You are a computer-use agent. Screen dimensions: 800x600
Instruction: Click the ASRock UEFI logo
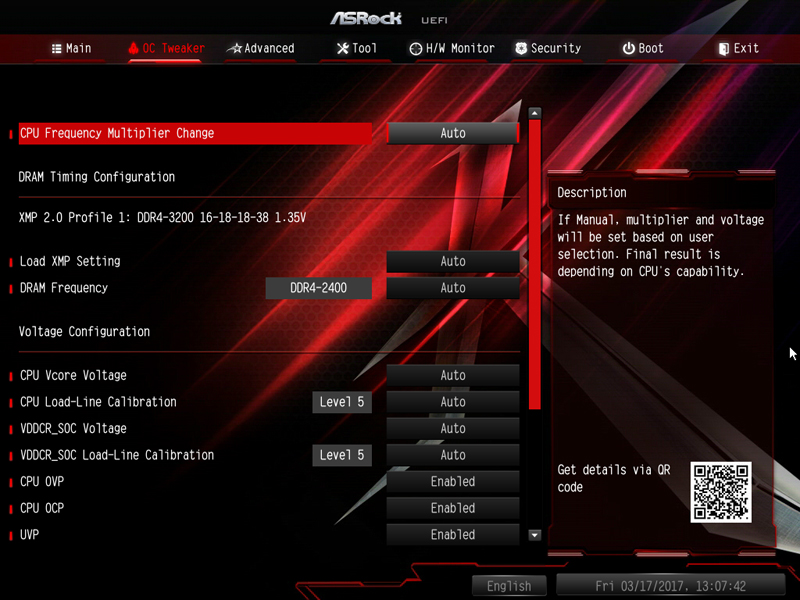389,19
